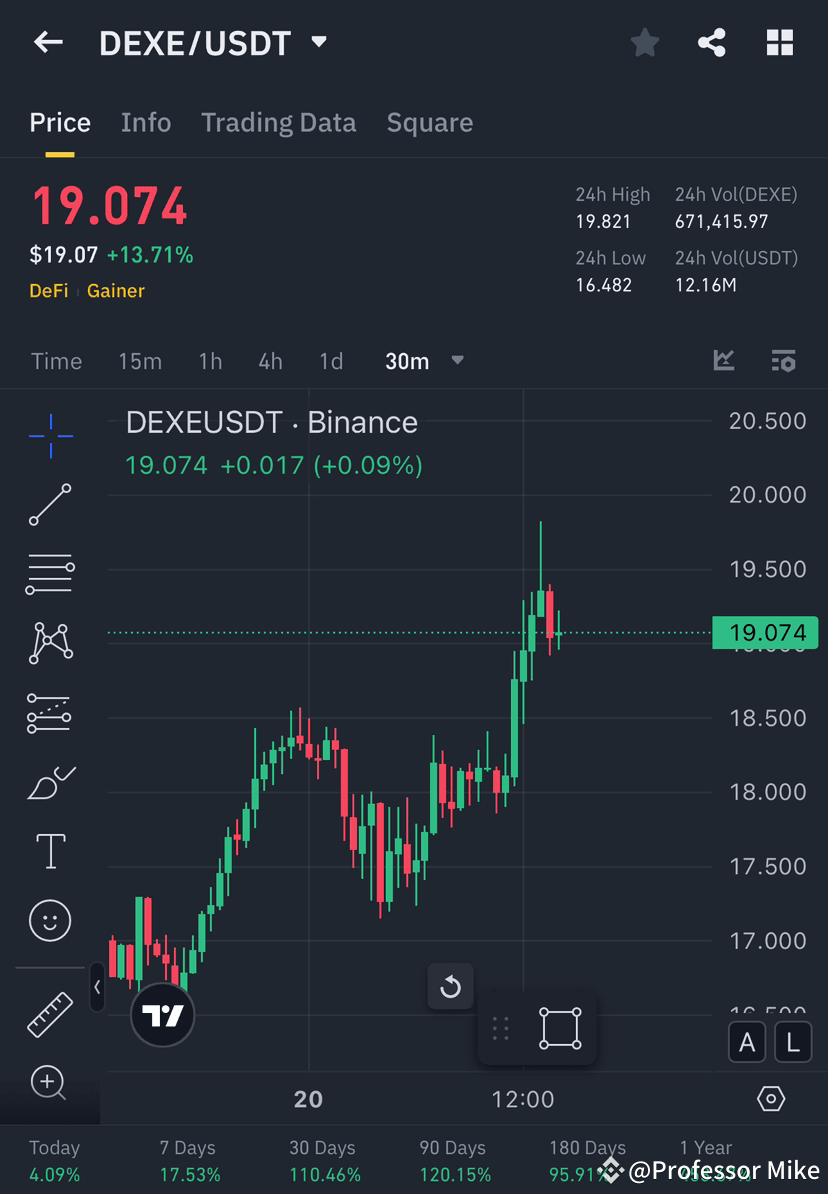The height and width of the screenshot is (1194, 828).
Task: Switch to the 1h timeframe
Action: 210,361
